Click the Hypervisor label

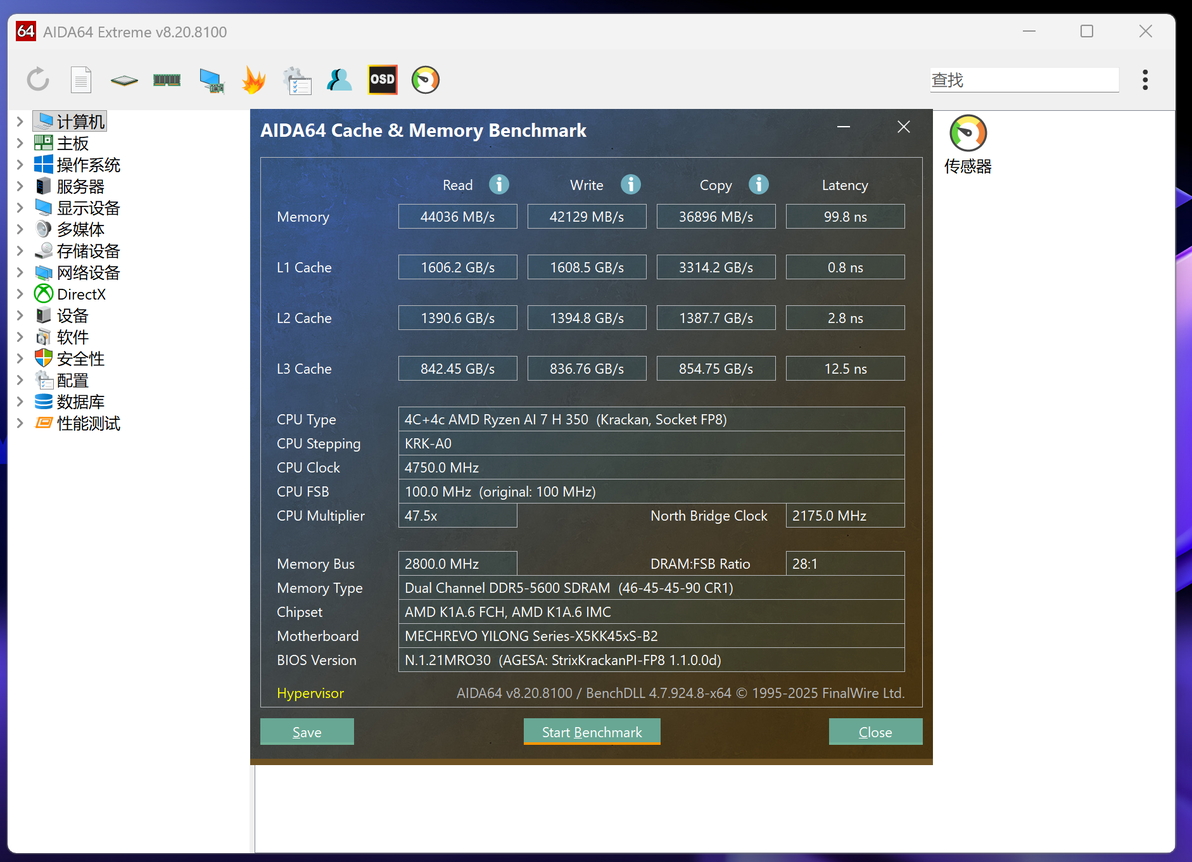310,692
